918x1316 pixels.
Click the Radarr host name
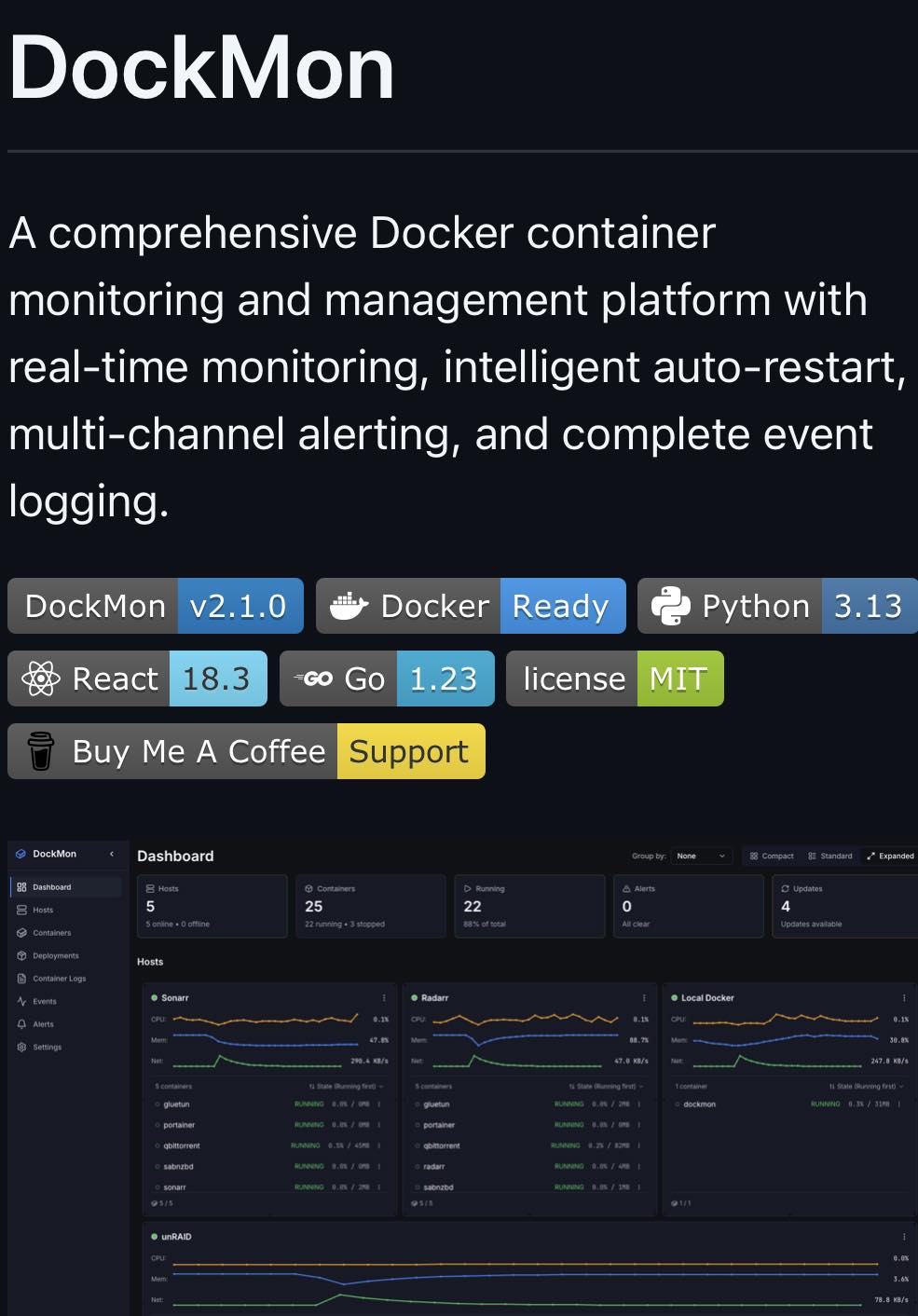click(x=435, y=998)
